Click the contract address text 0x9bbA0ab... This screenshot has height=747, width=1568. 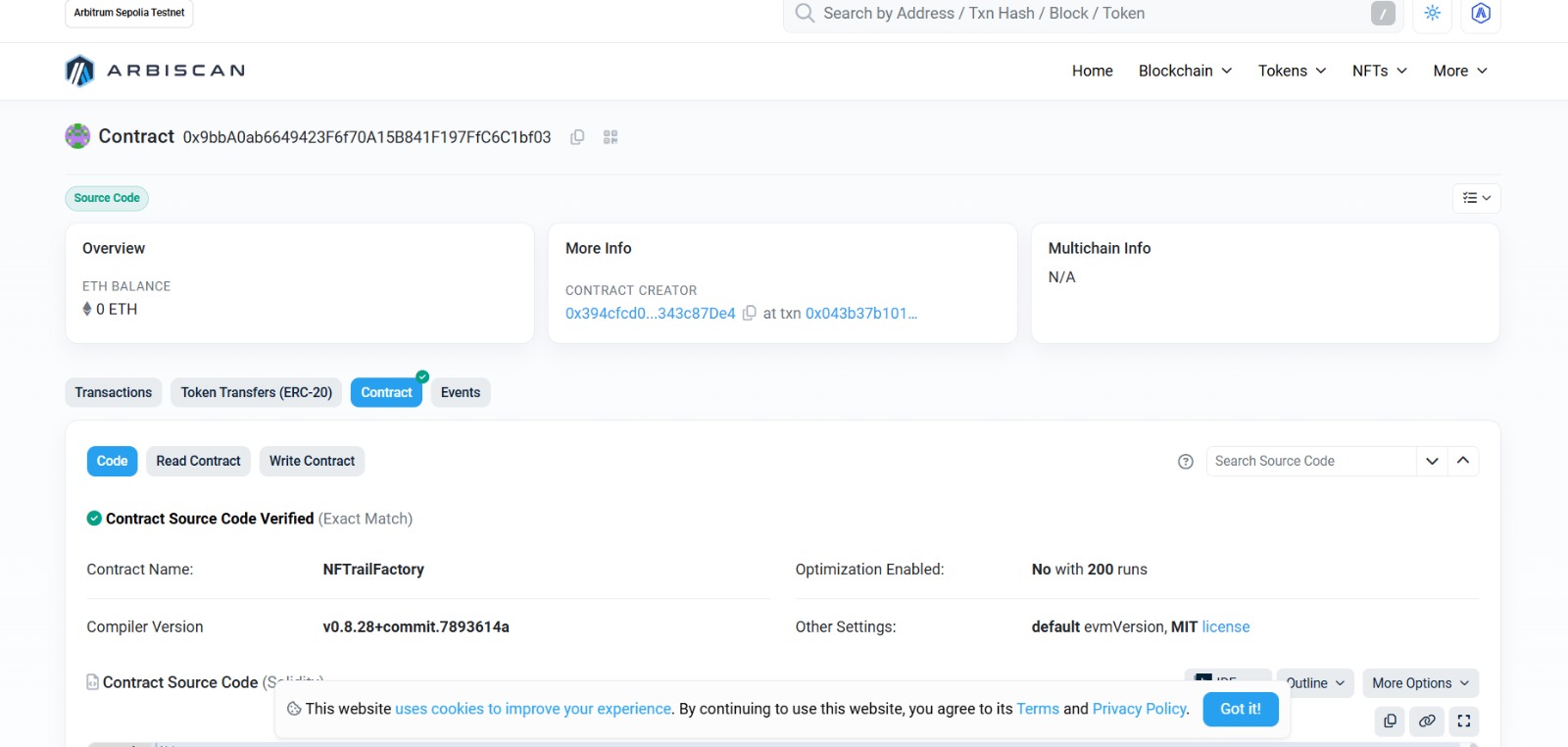pos(367,137)
